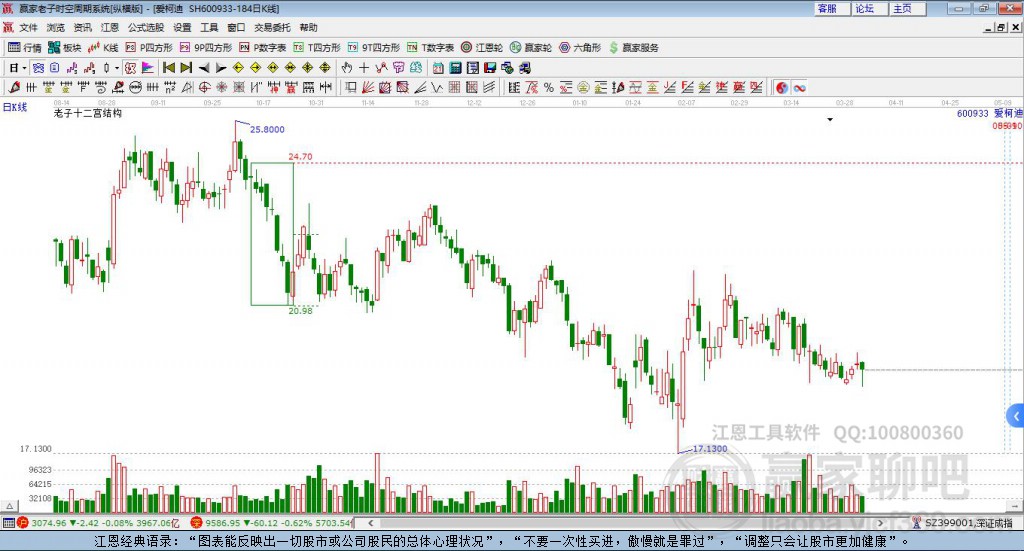Viewport: 1024px width, 551px height.
Task: Open the P四方形 tool
Action: 149,48
